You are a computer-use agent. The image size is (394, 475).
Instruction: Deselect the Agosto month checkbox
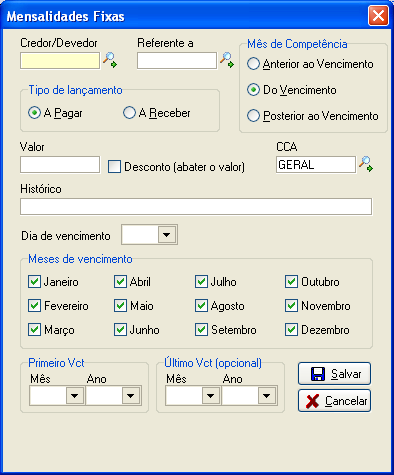tap(201, 306)
